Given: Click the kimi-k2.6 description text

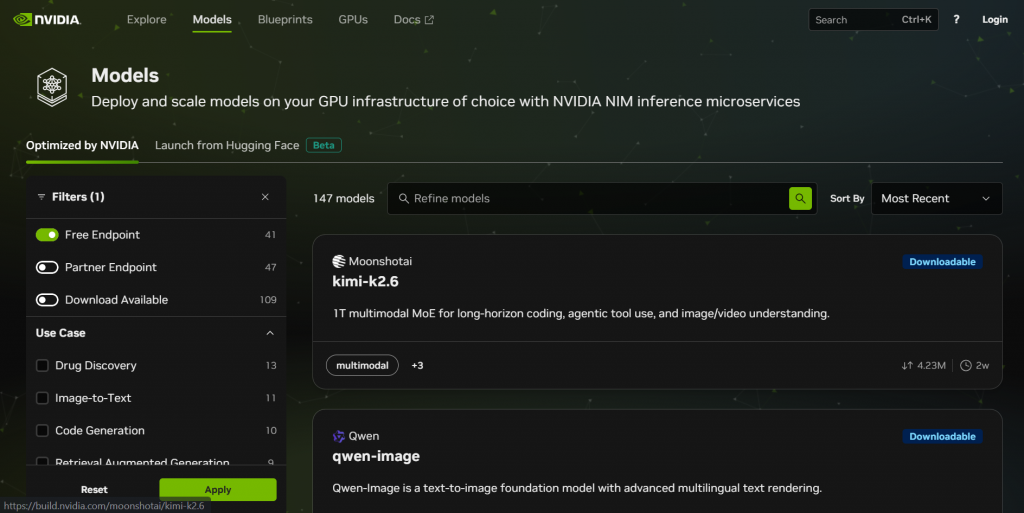Looking at the screenshot, I should click(x=581, y=313).
